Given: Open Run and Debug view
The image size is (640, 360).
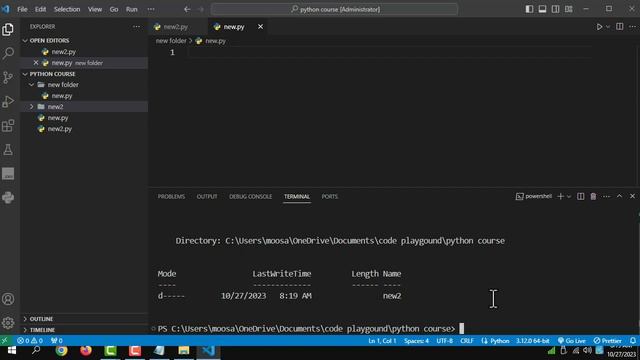Looking at the screenshot, I should [x=8, y=101].
